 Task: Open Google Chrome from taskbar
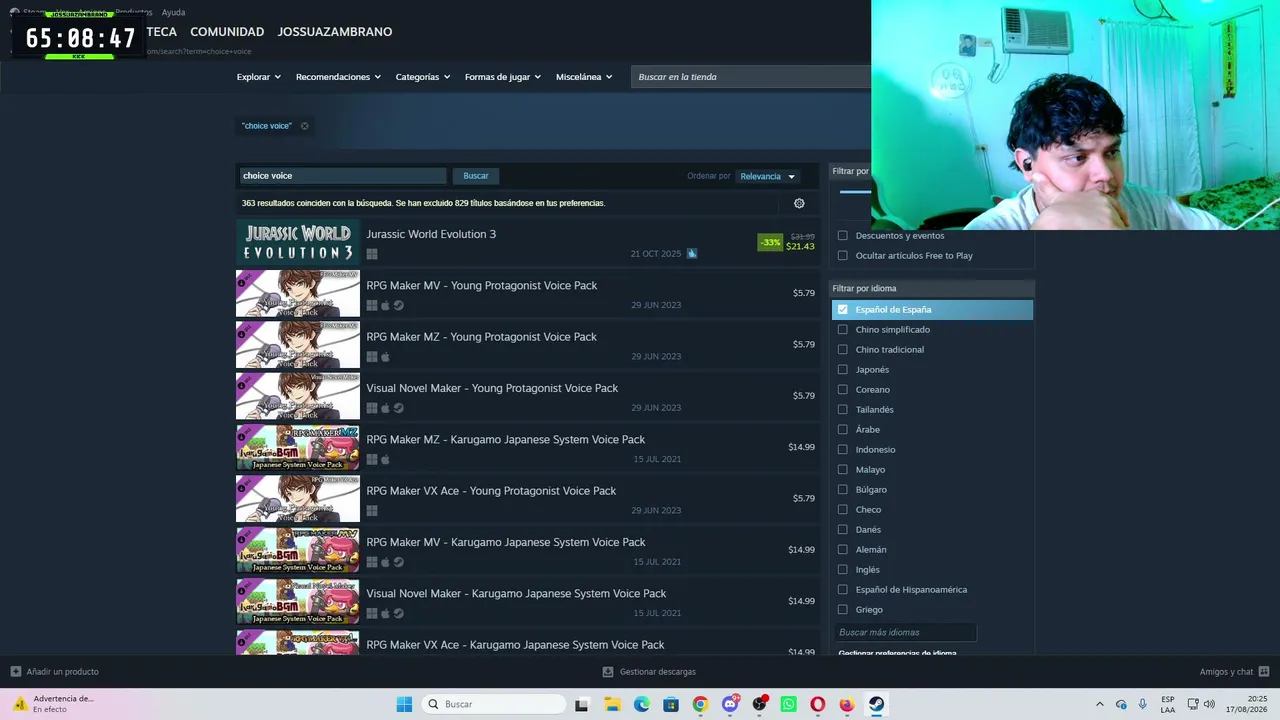[x=700, y=704]
